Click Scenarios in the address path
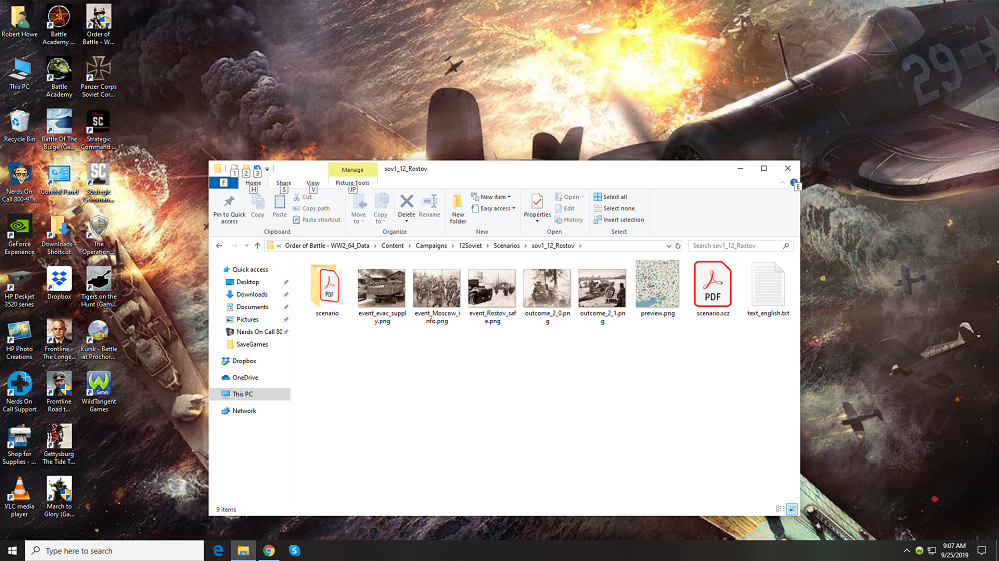The image size is (999, 561). (x=507, y=246)
